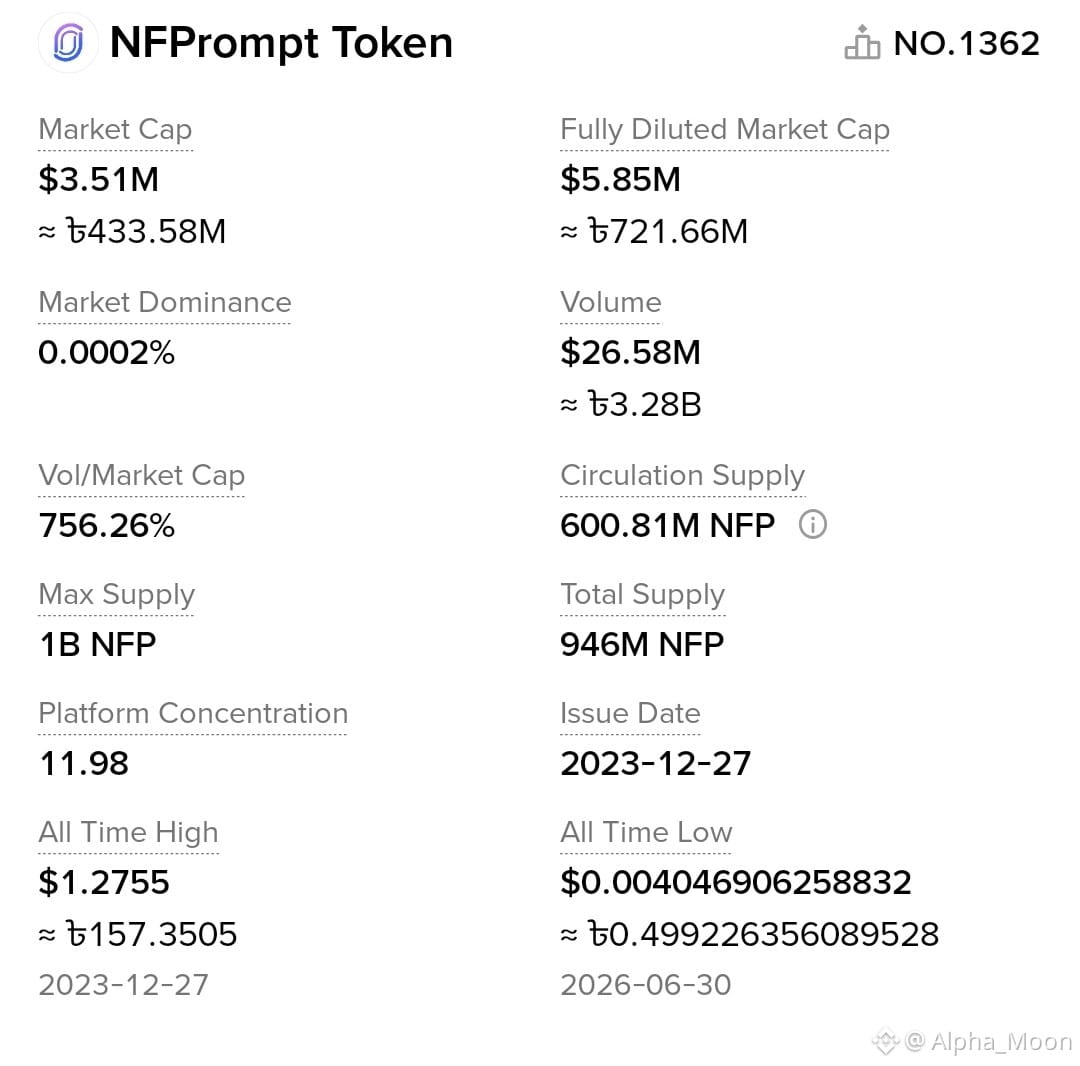The height and width of the screenshot is (1066, 1080).
Task: Click the ranking podium icon
Action: point(862,43)
